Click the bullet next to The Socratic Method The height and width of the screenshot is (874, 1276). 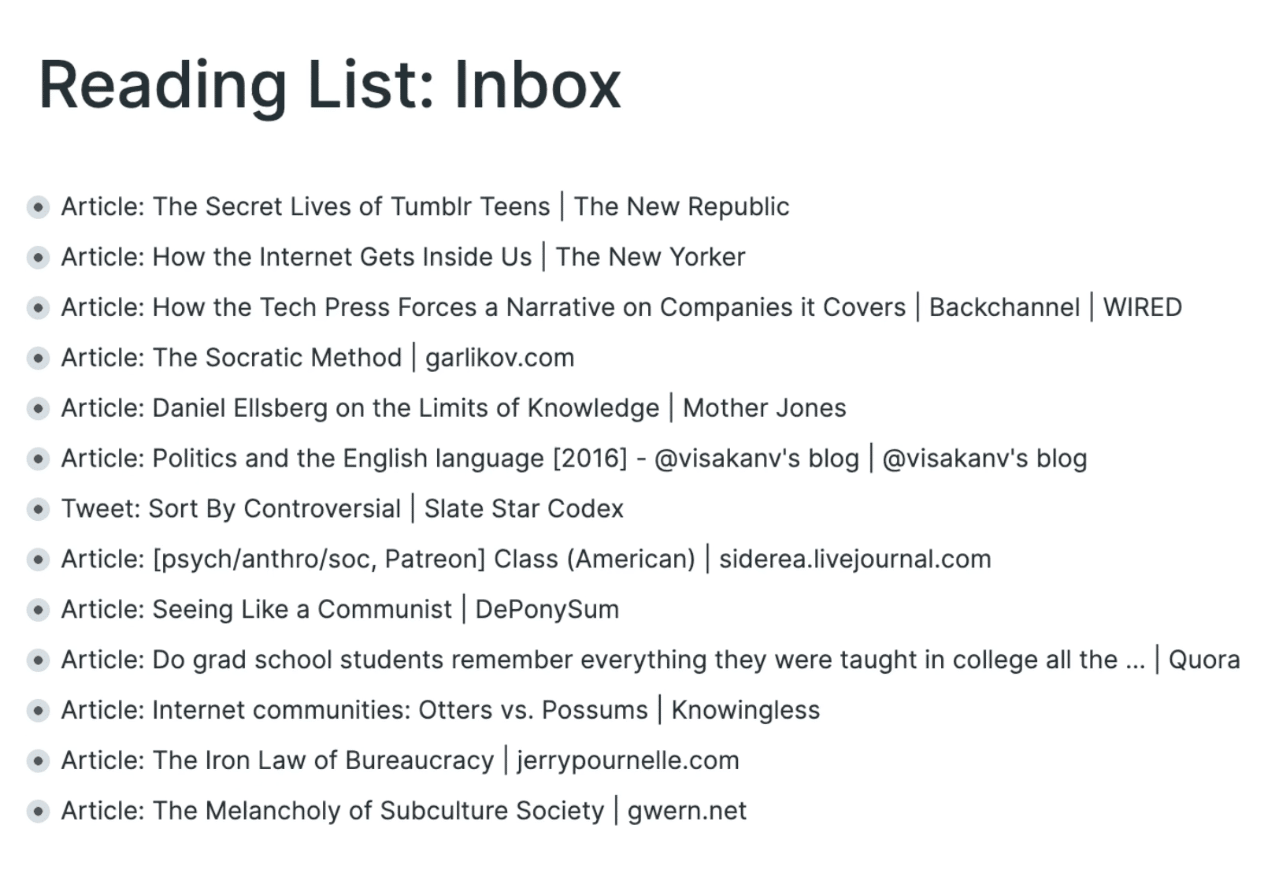pyautogui.click(x=38, y=358)
